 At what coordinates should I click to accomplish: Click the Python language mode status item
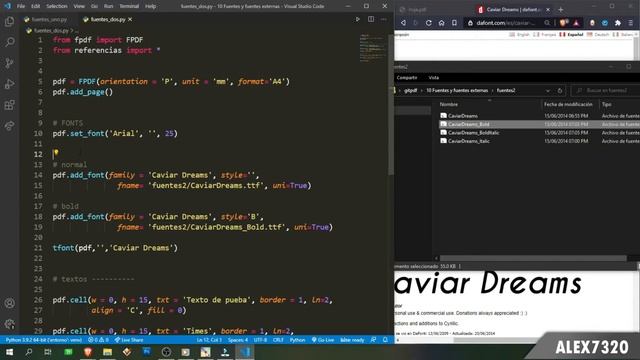pos(297,340)
